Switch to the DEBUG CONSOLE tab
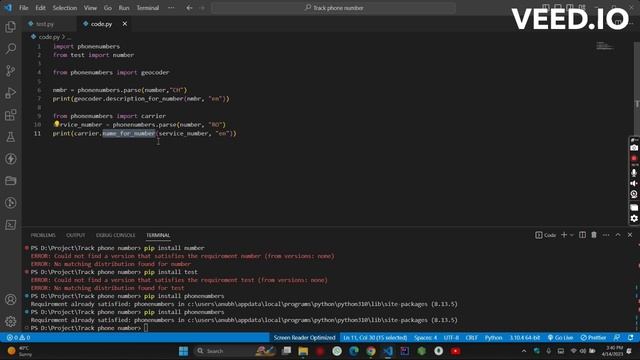The height and width of the screenshot is (360, 640). [116, 235]
